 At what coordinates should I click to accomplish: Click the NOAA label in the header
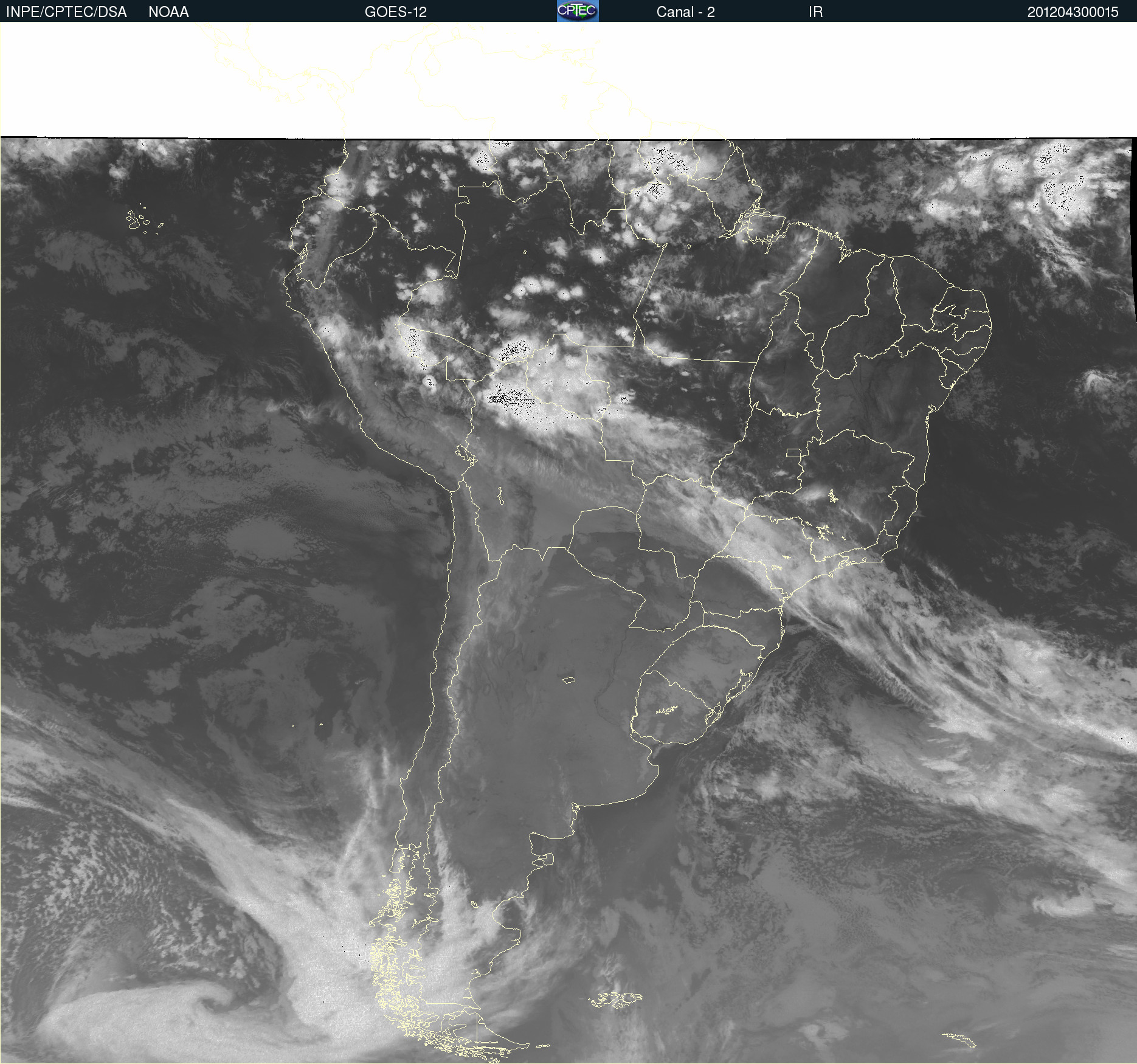pyautogui.click(x=168, y=12)
